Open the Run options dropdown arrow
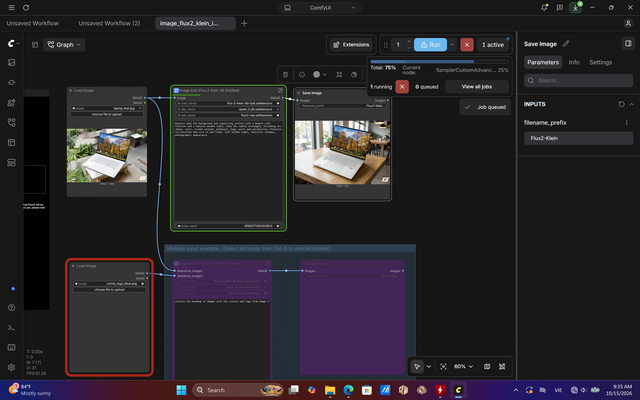This screenshot has height=400, width=640. coord(452,44)
